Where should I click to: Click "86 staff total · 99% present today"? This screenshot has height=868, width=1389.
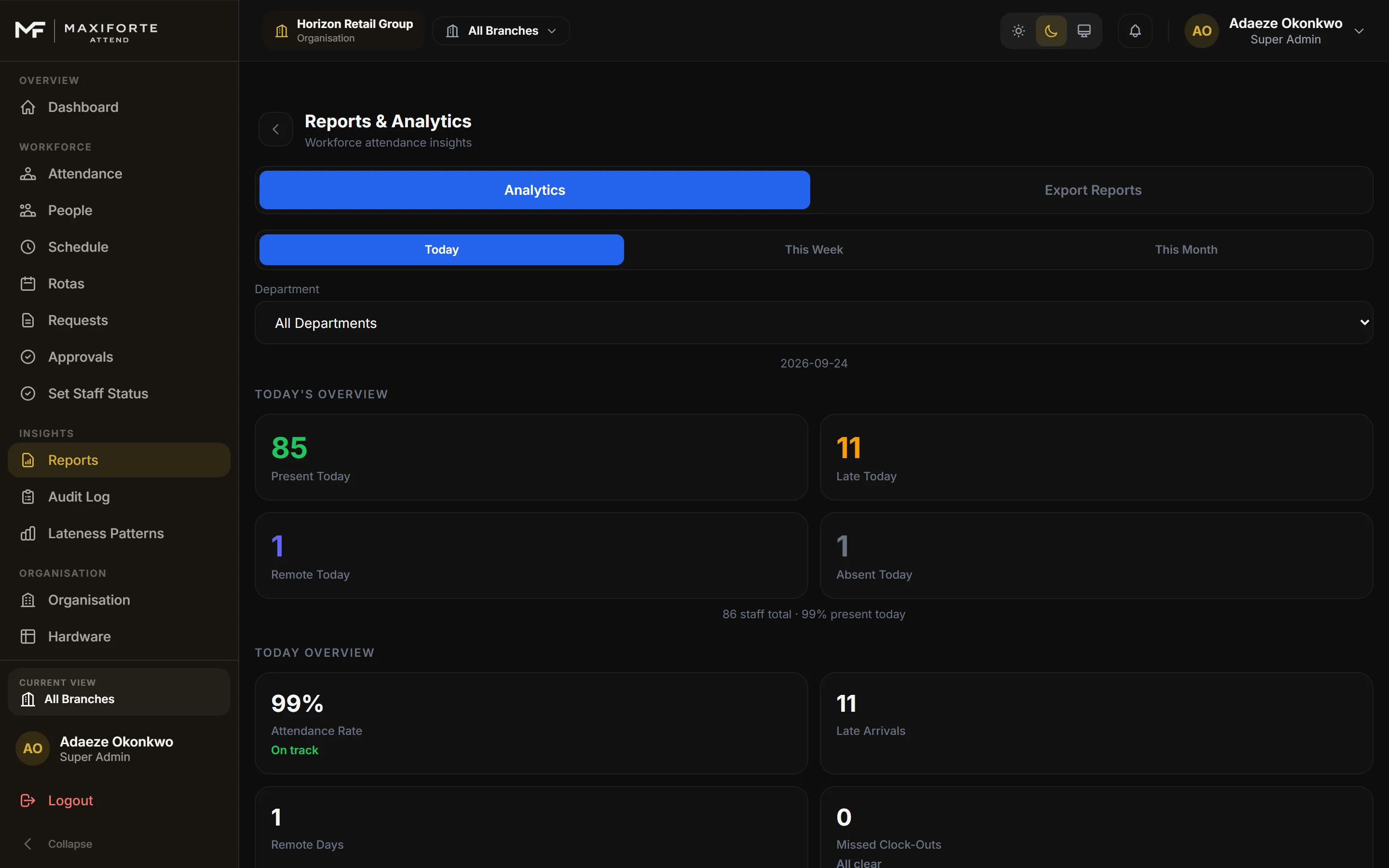[814, 614]
